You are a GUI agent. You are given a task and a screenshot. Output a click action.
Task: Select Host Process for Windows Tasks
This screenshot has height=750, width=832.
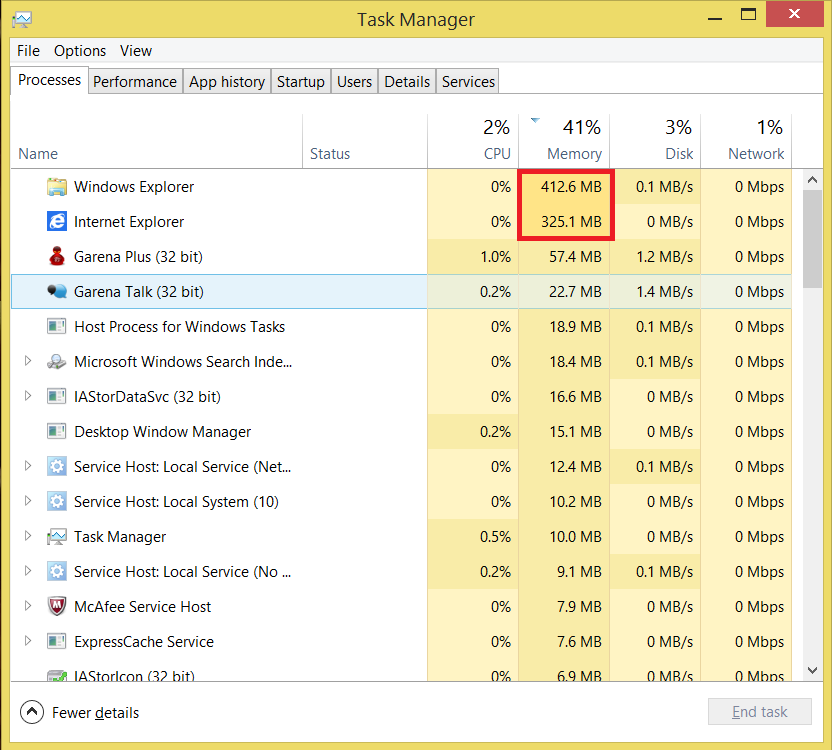tap(179, 326)
